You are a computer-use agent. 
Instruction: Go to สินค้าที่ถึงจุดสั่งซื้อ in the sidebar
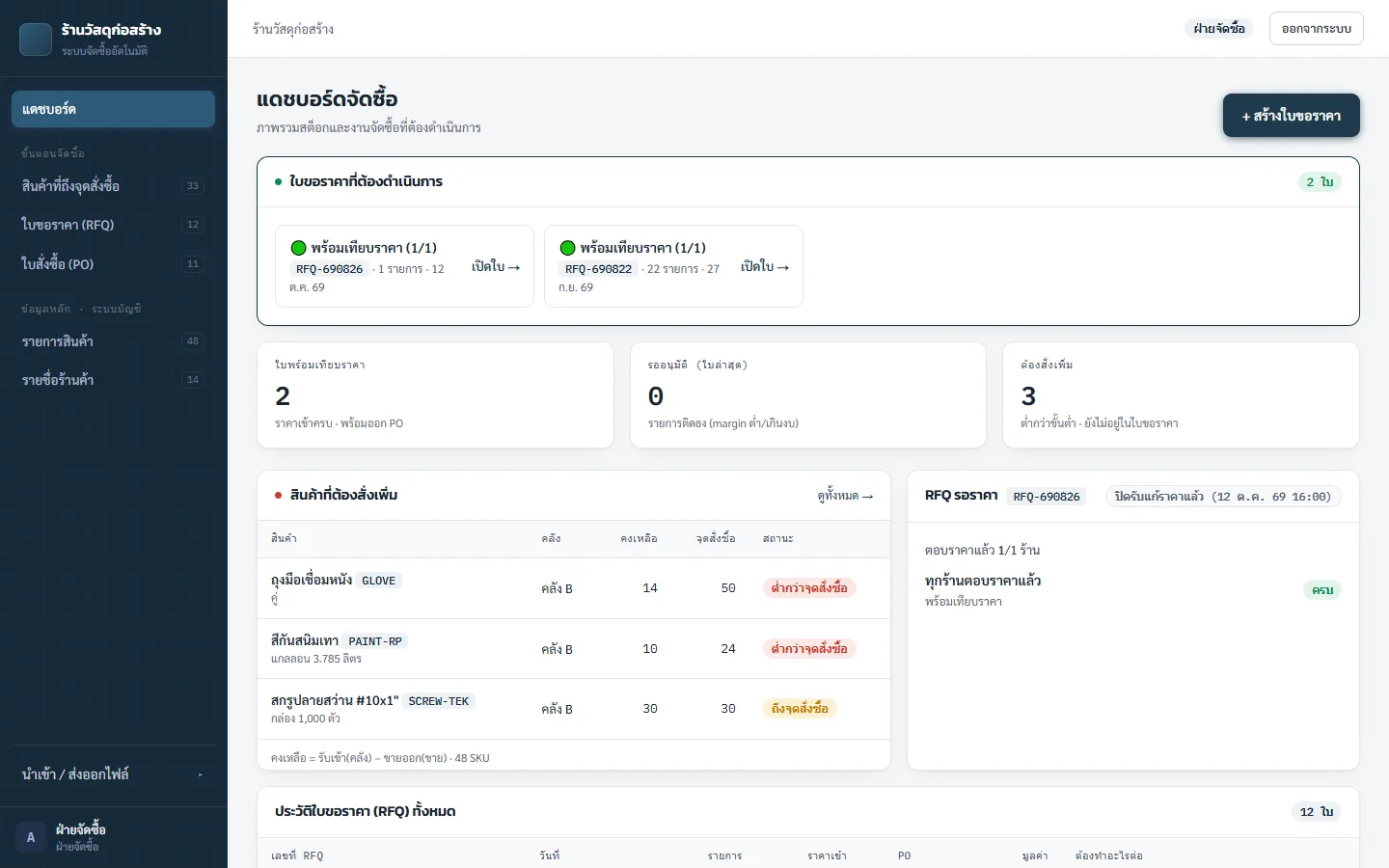[x=113, y=186]
